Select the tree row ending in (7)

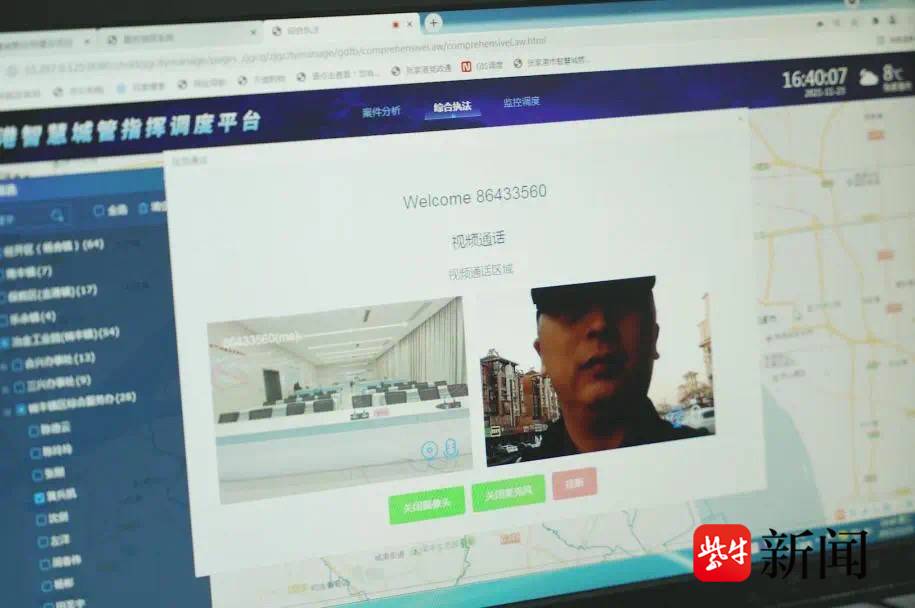(x=28, y=272)
